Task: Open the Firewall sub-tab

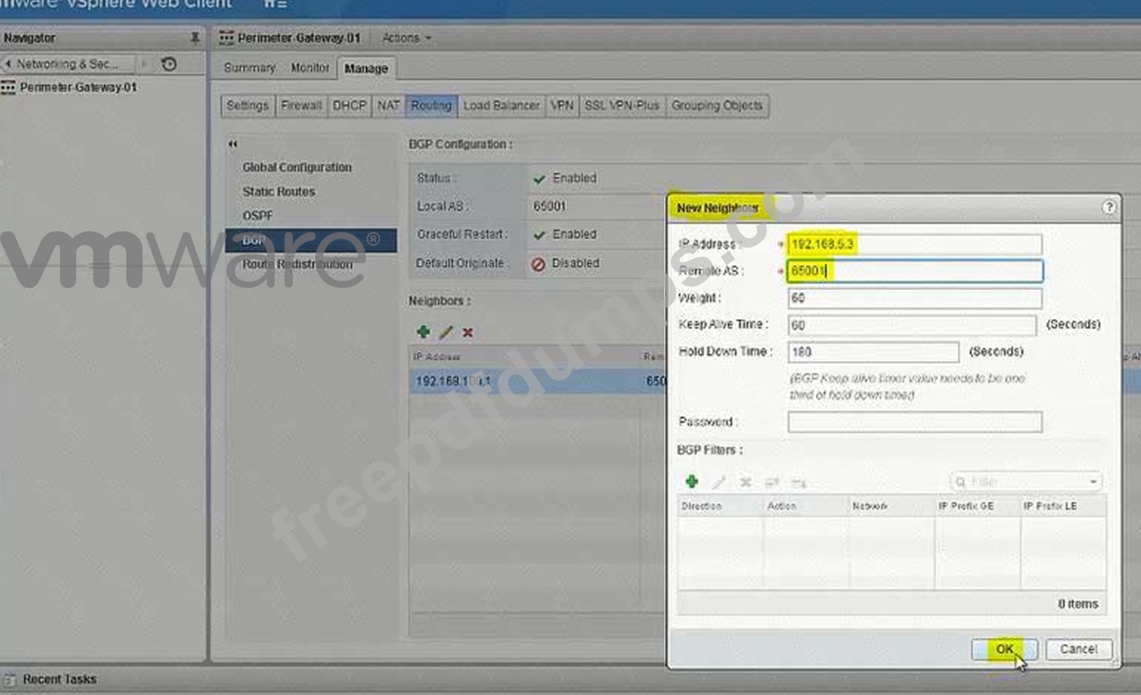Action: (x=301, y=106)
